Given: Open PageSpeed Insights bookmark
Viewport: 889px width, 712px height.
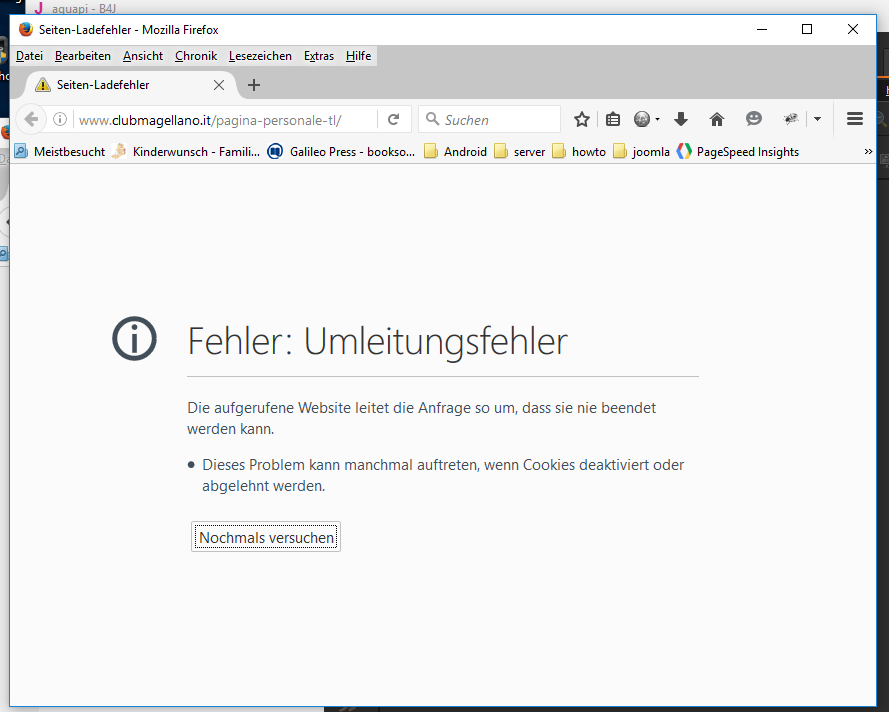Looking at the screenshot, I should click(738, 151).
